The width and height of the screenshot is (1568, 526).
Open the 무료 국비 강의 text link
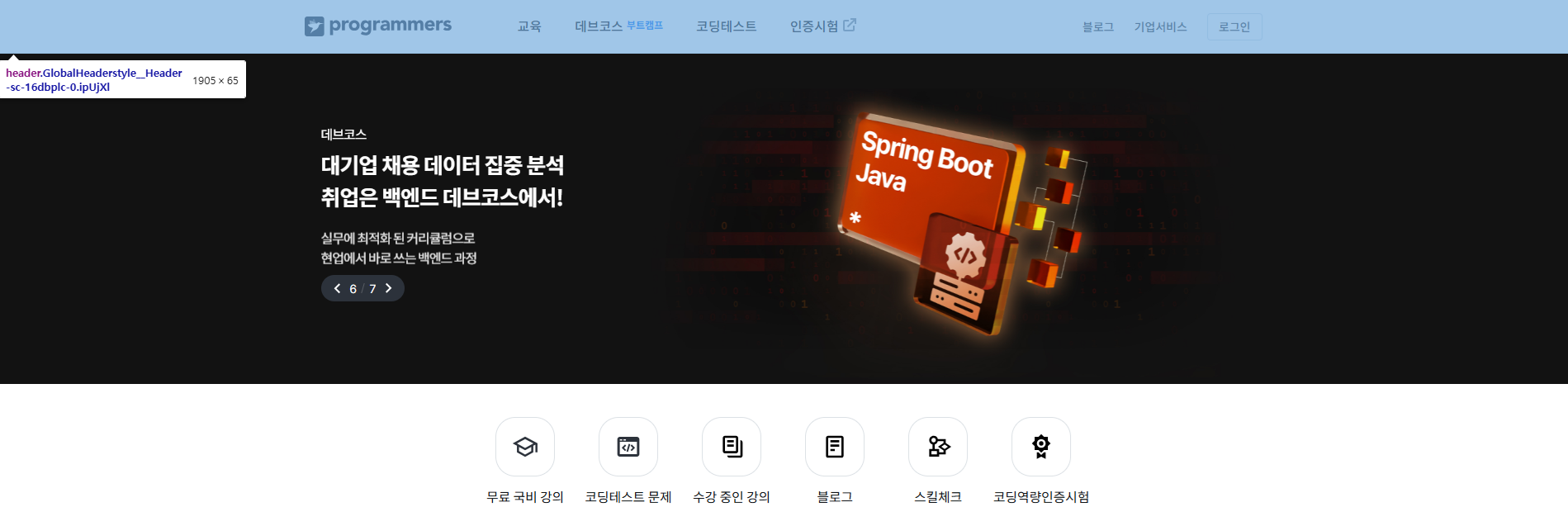pyautogui.click(x=525, y=497)
